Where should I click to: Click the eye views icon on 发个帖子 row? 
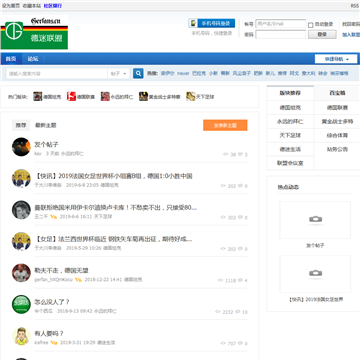[x=226, y=154]
